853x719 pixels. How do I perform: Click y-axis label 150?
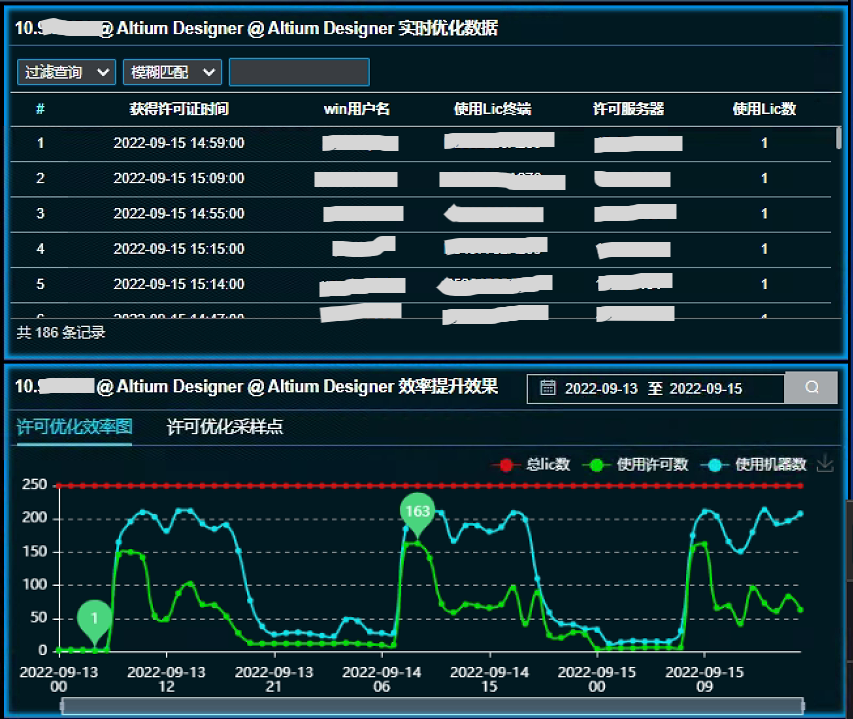(34, 551)
